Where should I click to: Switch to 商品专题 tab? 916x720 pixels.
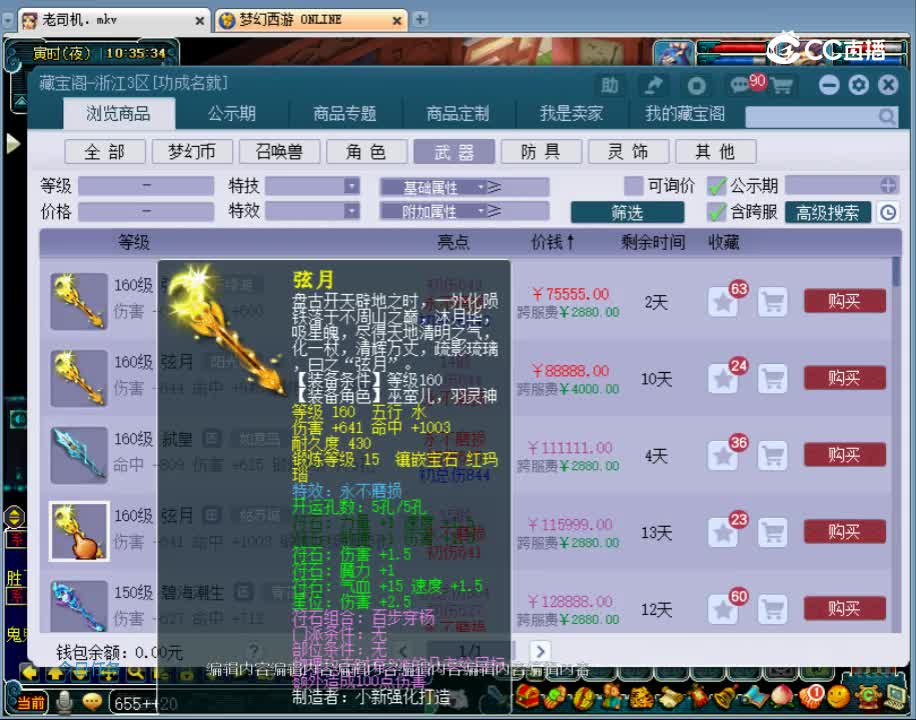pyautogui.click(x=345, y=113)
